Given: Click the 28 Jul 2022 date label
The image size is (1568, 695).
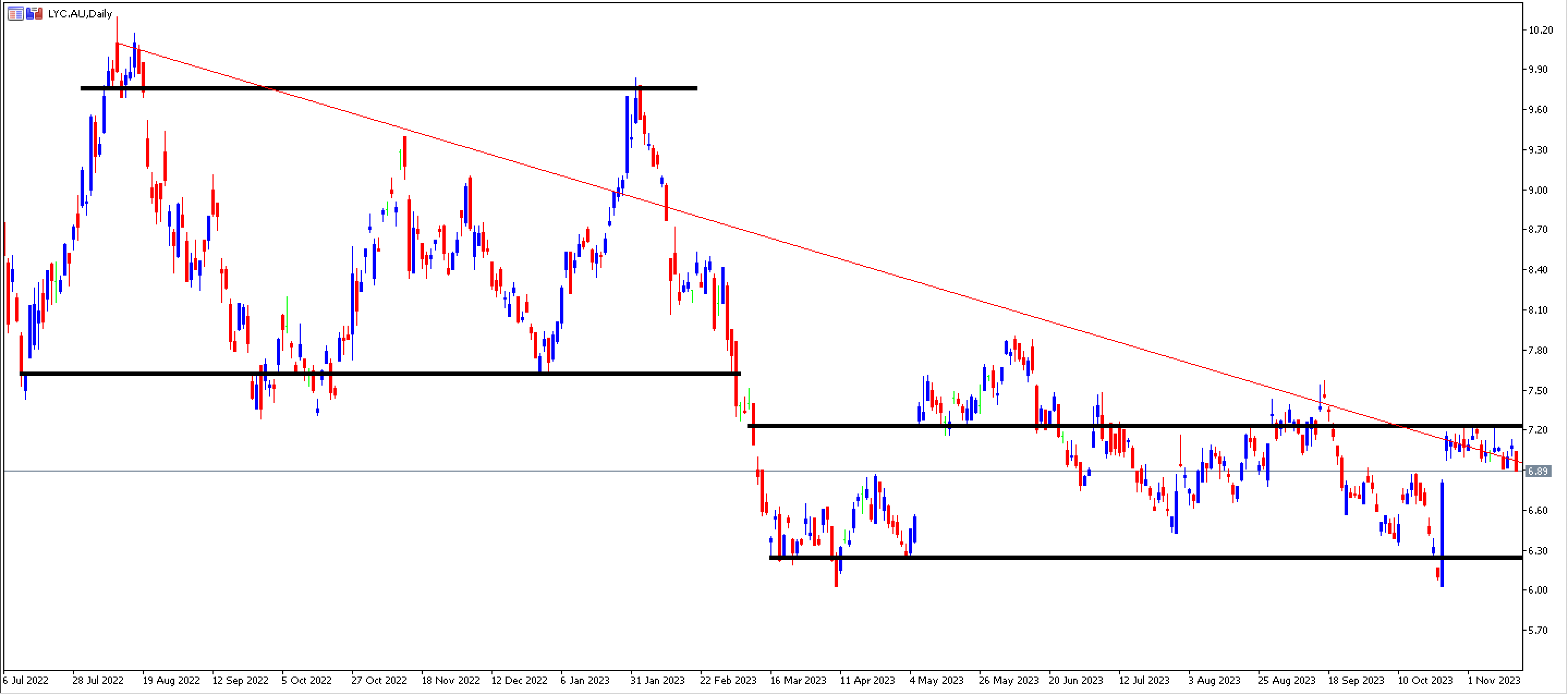Looking at the screenshot, I should [x=98, y=680].
